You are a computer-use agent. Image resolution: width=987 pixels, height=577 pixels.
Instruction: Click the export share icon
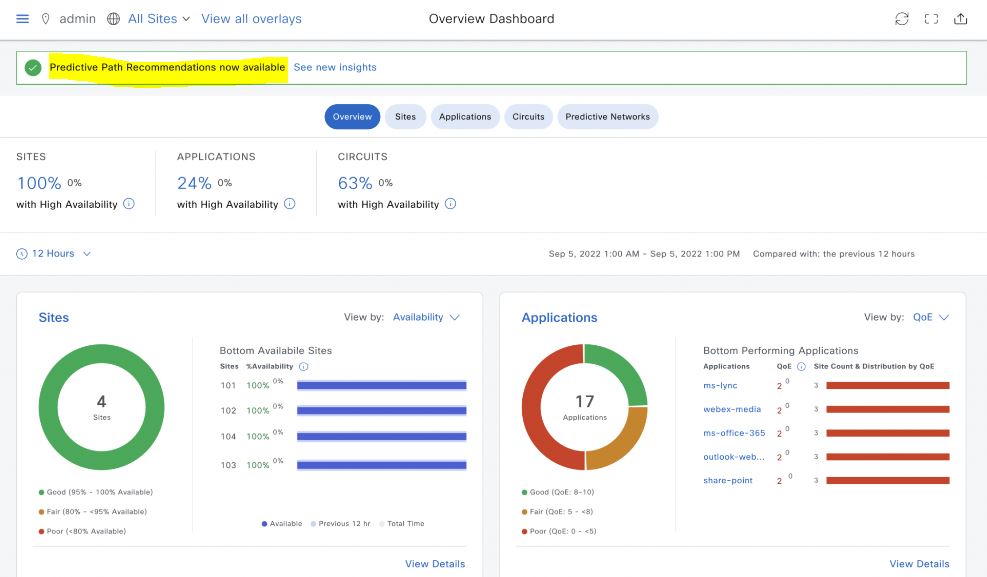tap(961, 19)
